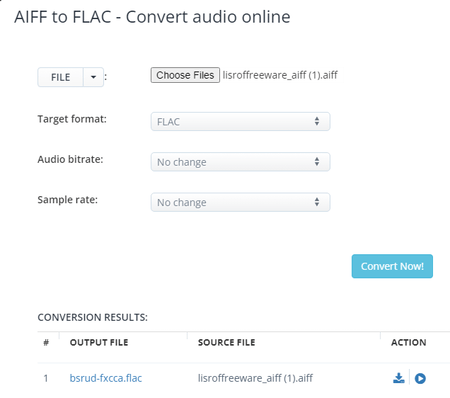Open the bsrud-fxcca.flac output file link
The height and width of the screenshot is (398, 450).
[x=106, y=378]
